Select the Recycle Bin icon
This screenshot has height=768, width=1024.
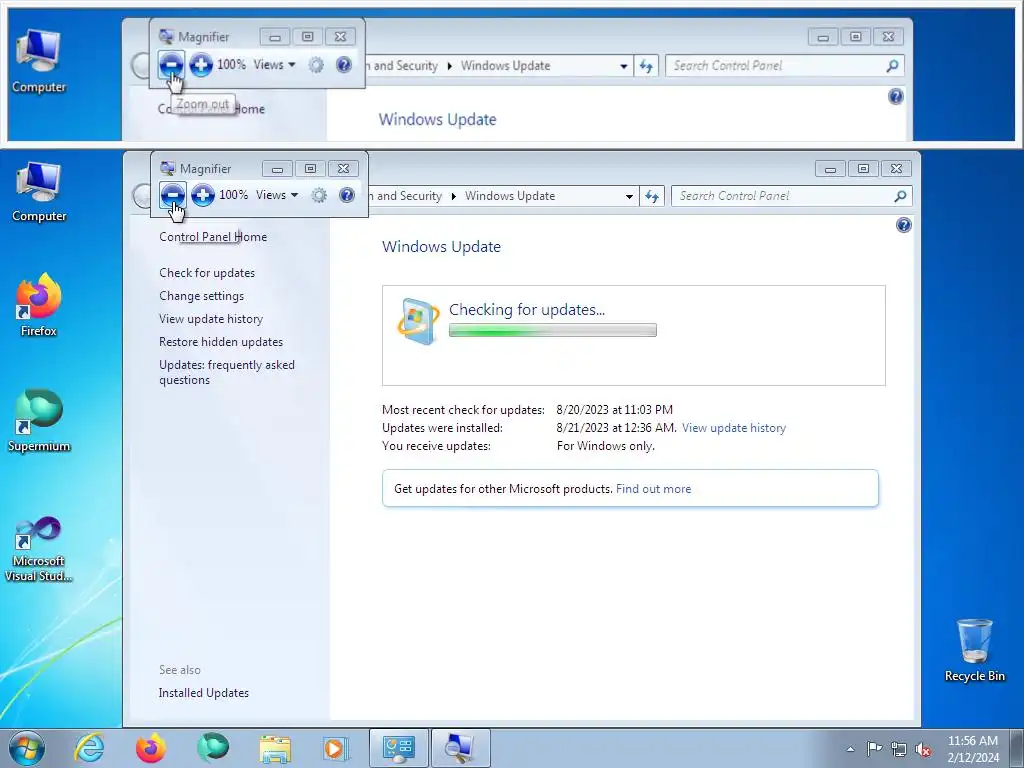(x=974, y=650)
